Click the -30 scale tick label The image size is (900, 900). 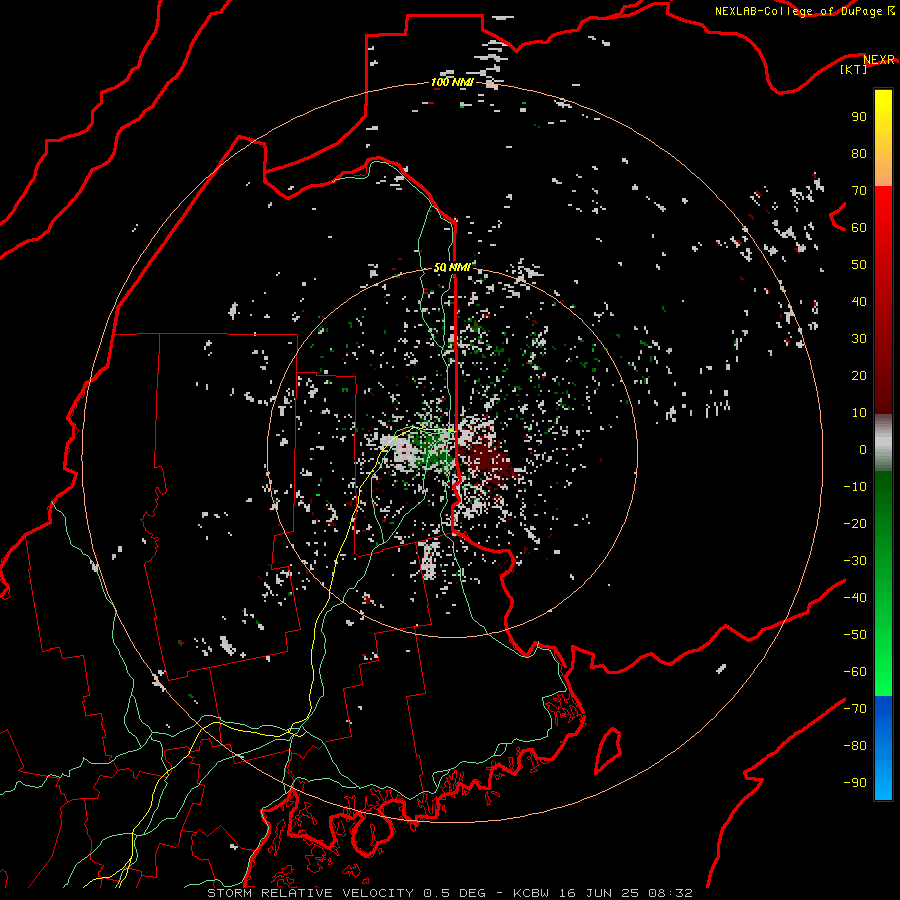[855, 561]
